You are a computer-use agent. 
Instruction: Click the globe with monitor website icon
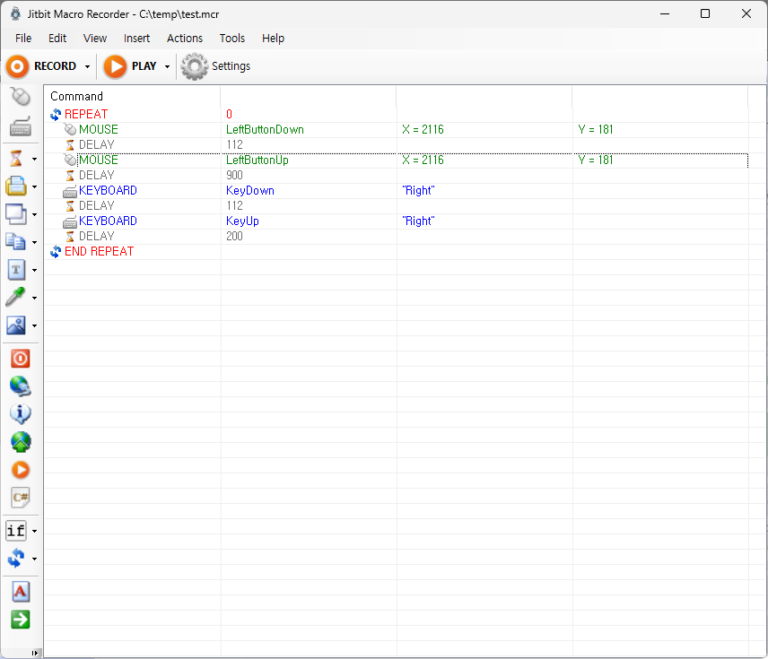[x=20, y=387]
